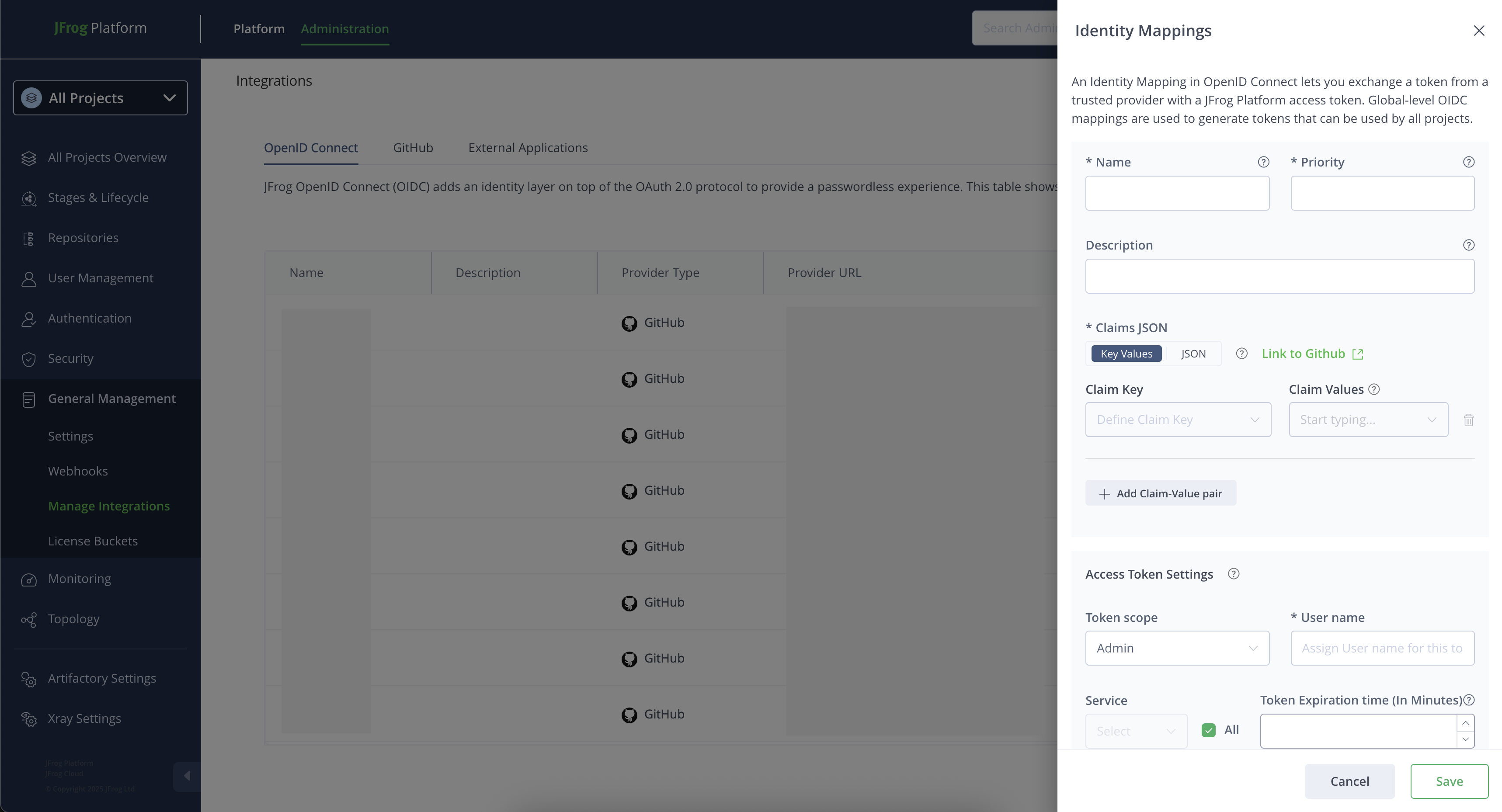1502x812 pixels.
Task: Collapse the sidebar with the arrow button
Action: coord(187,776)
